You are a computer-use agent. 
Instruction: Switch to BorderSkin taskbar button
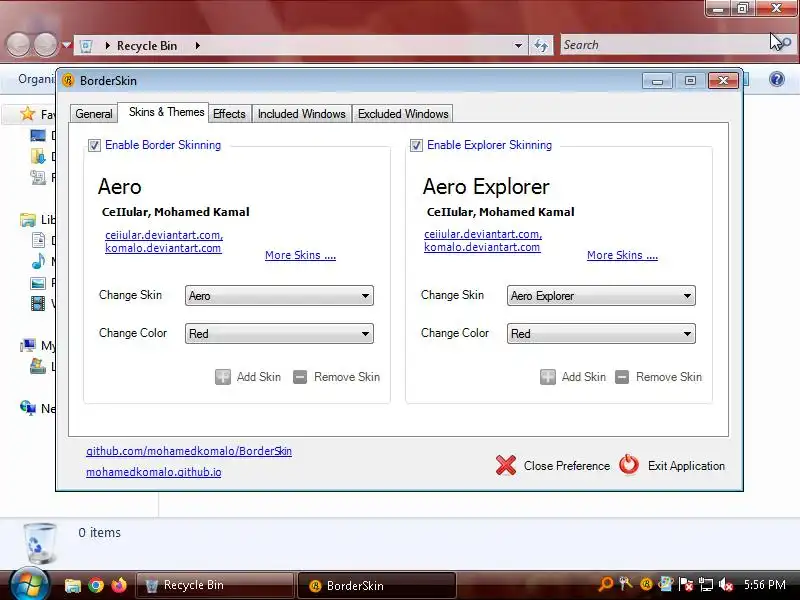coord(377,585)
